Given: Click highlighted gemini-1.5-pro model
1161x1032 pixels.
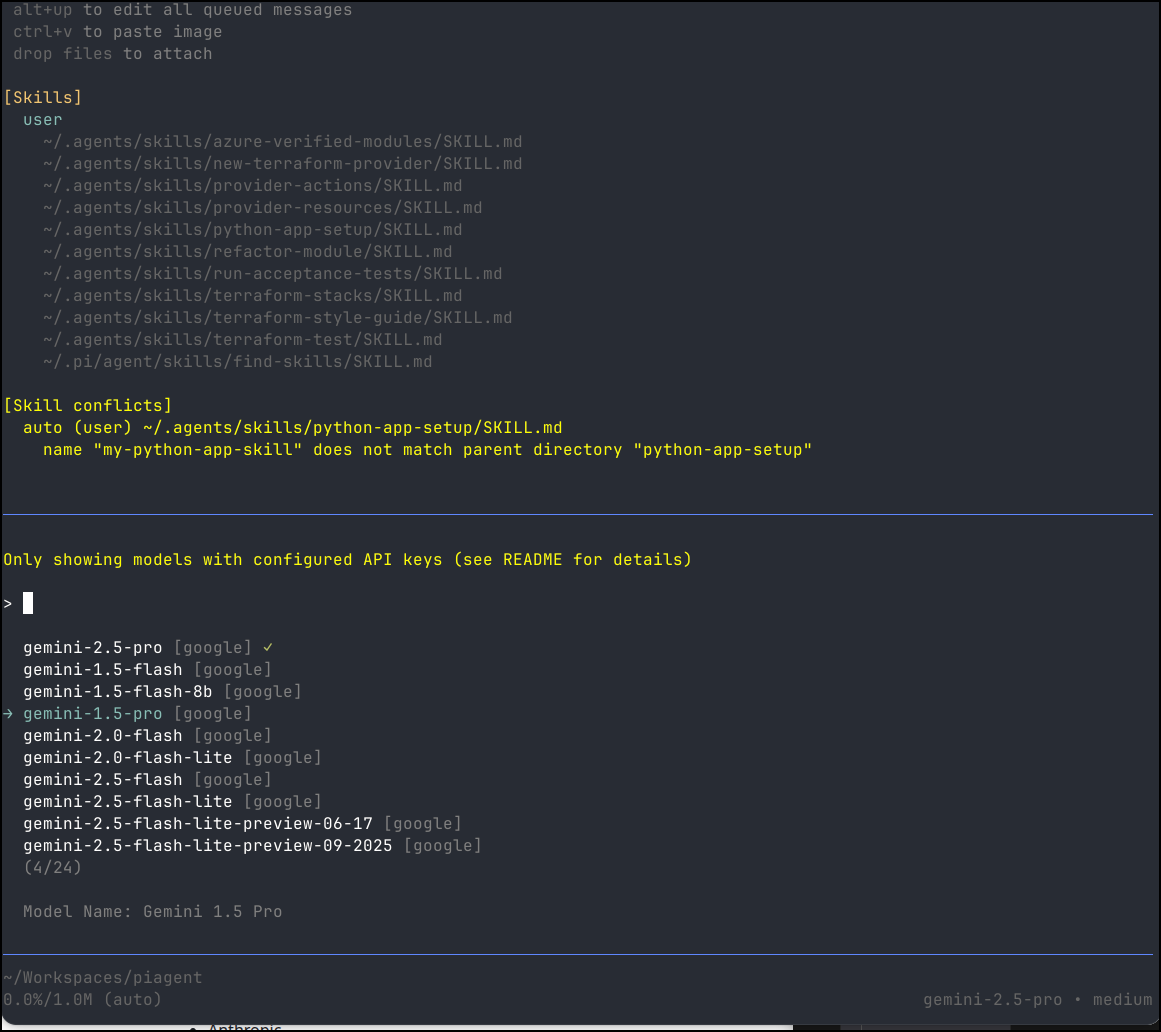Looking at the screenshot, I should (x=92, y=714).
